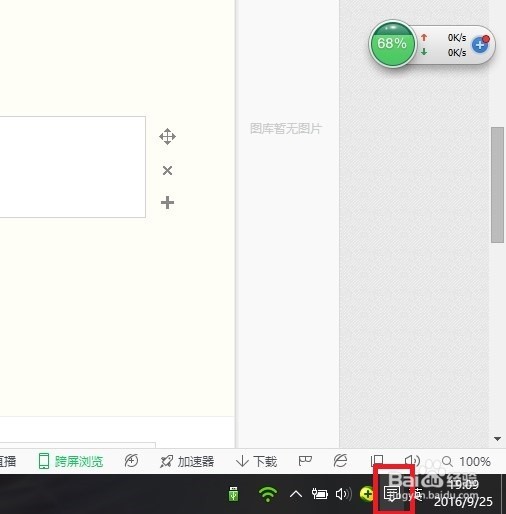Image resolution: width=506 pixels, height=514 pixels.
Task: Click the 68% memory accelerator ball
Action: (392, 44)
